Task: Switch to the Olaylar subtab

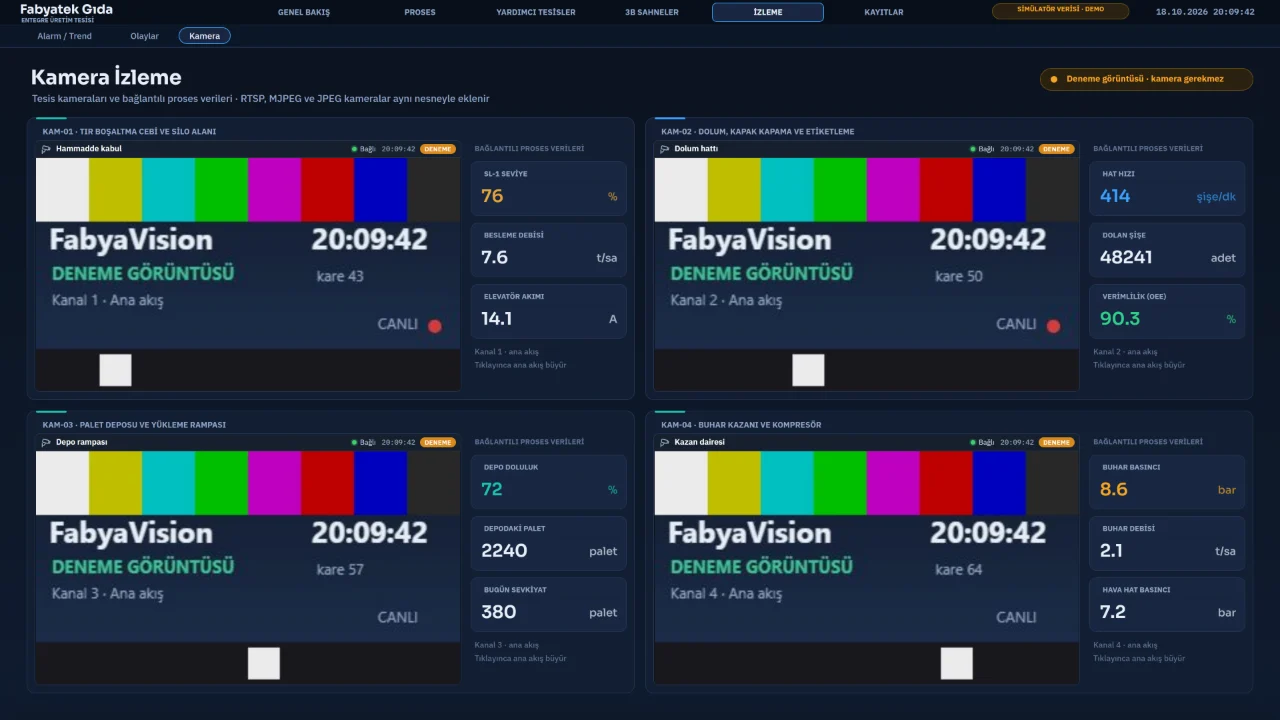Action: click(x=144, y=36)
